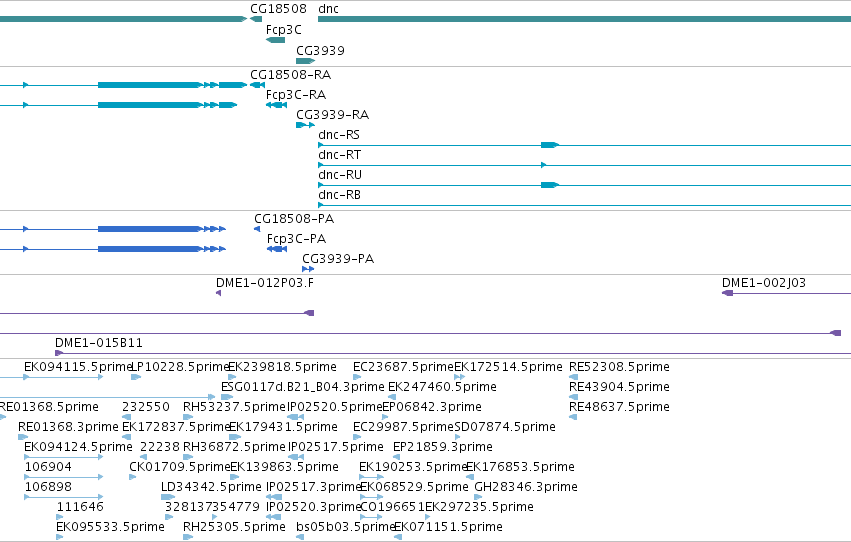Open the CK01709.5prime EST label
The image size is (851, 542).
[180, 467]
